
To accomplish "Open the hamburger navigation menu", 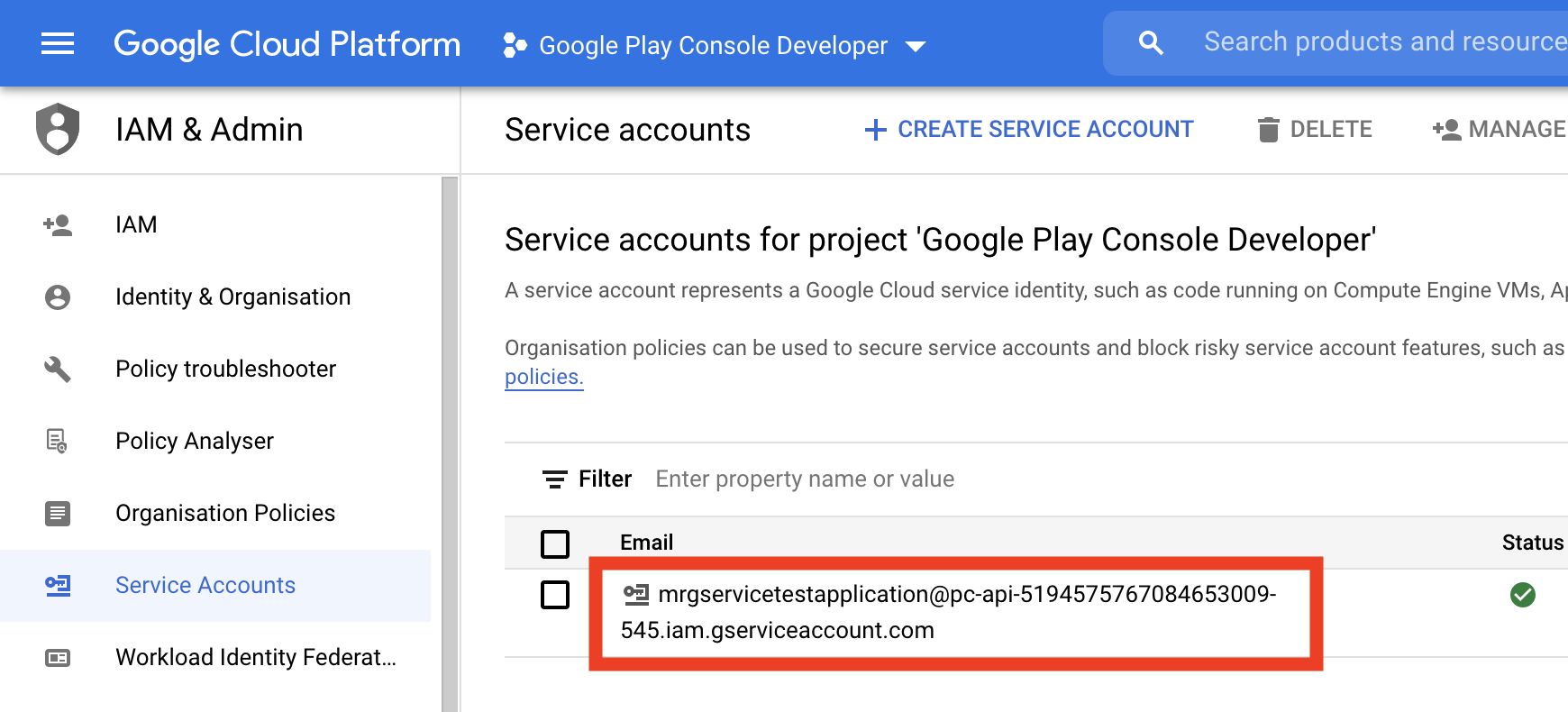I will tap(58, 43).
